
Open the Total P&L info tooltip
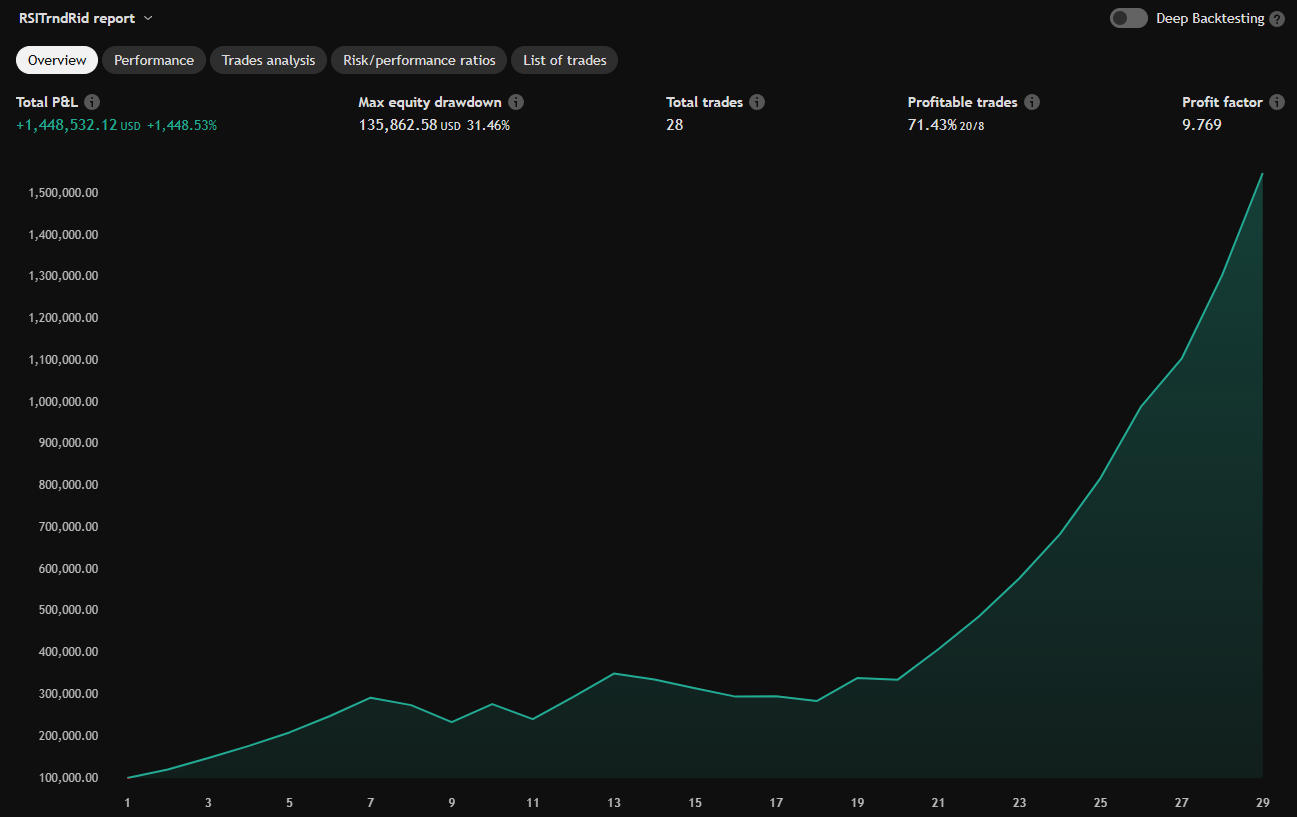(x=91, y=101)
